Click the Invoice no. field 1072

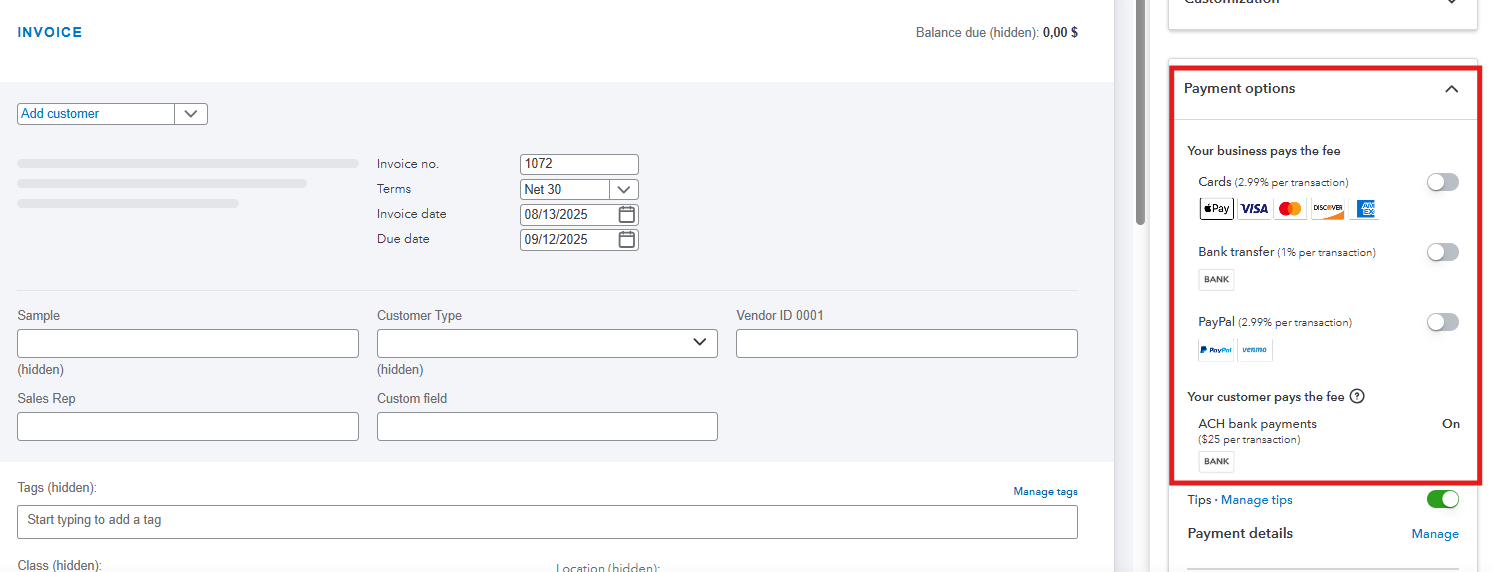coord(579,164)
